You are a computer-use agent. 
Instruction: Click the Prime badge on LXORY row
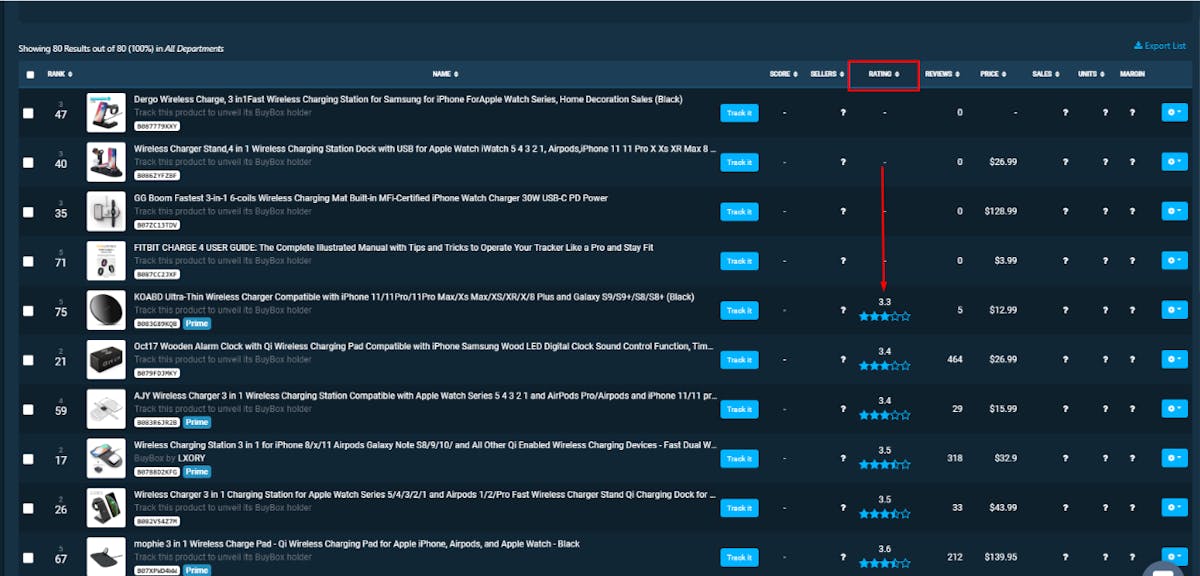pos(197,472)
